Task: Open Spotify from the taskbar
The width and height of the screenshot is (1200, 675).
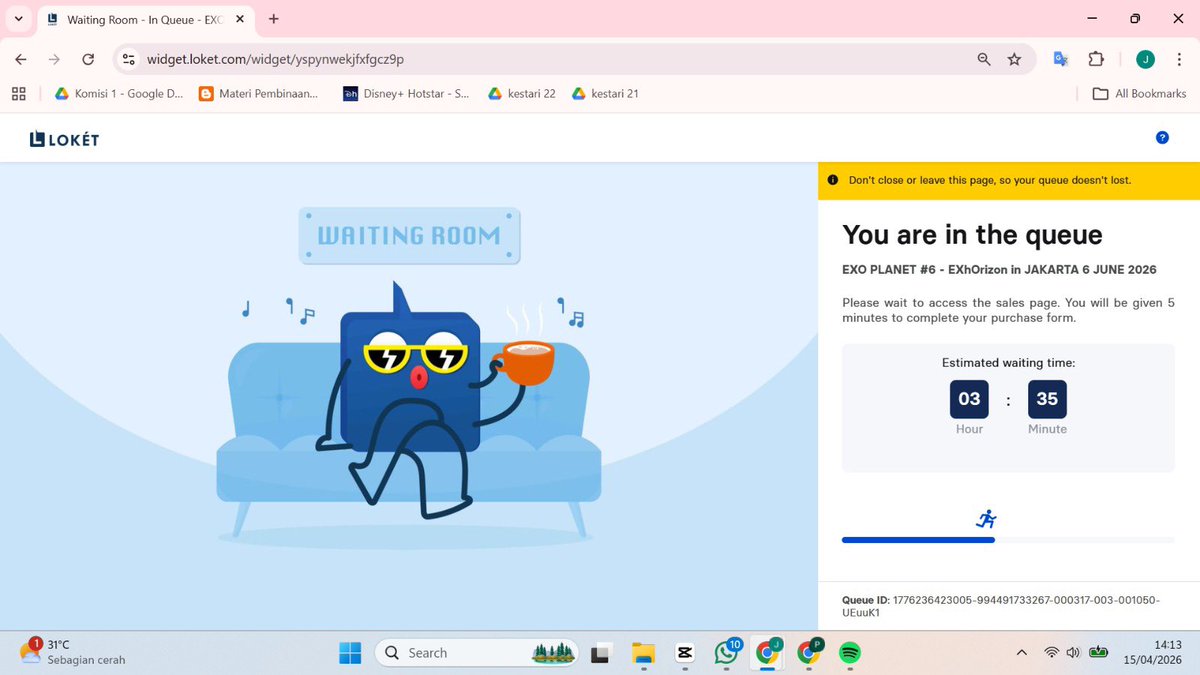Action: click(849, 653)
